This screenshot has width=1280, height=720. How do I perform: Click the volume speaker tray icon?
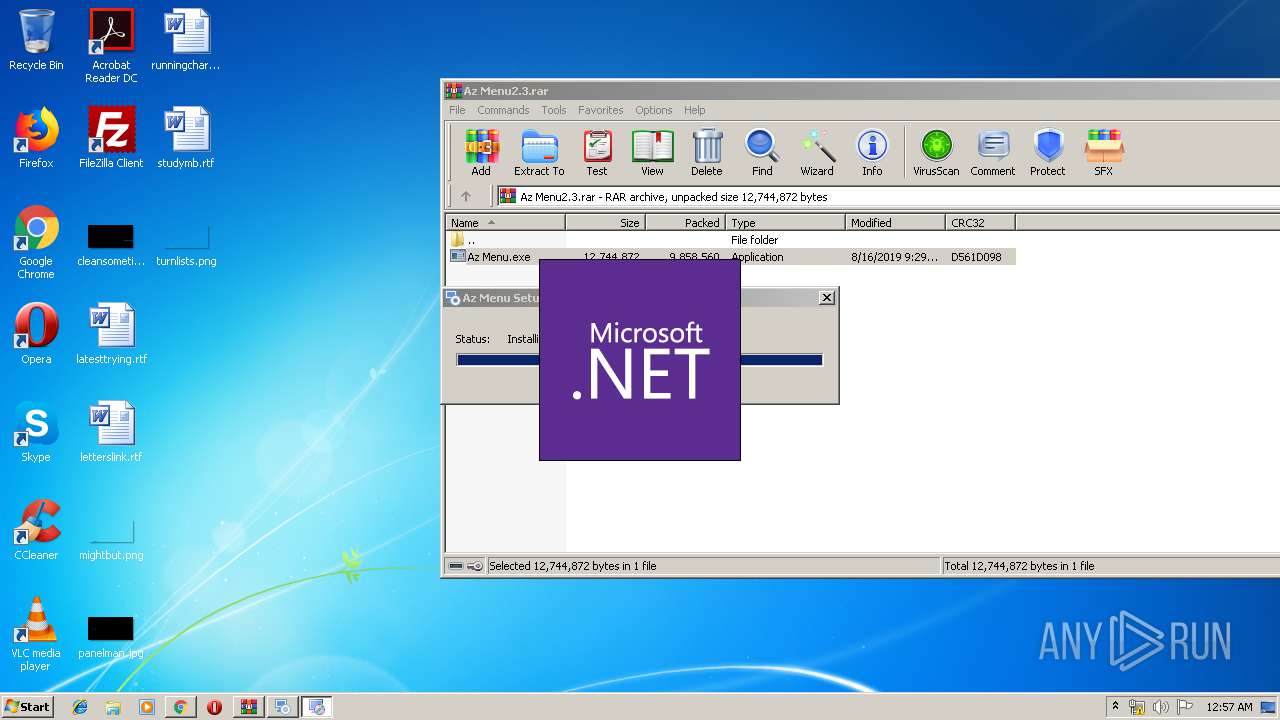tap(1161, 707)
